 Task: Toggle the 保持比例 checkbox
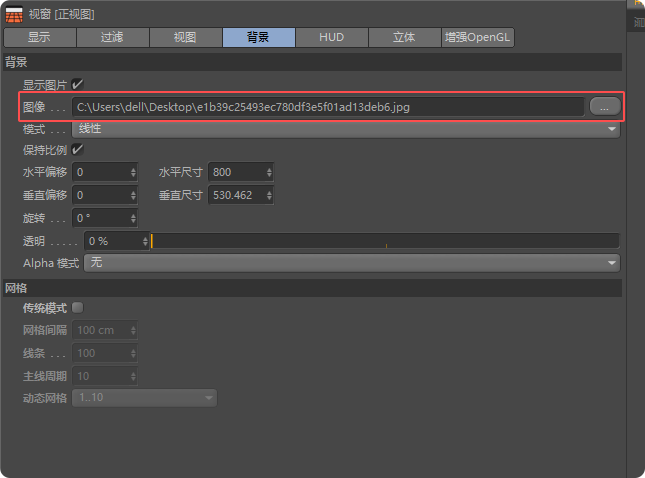click(77, 149)
